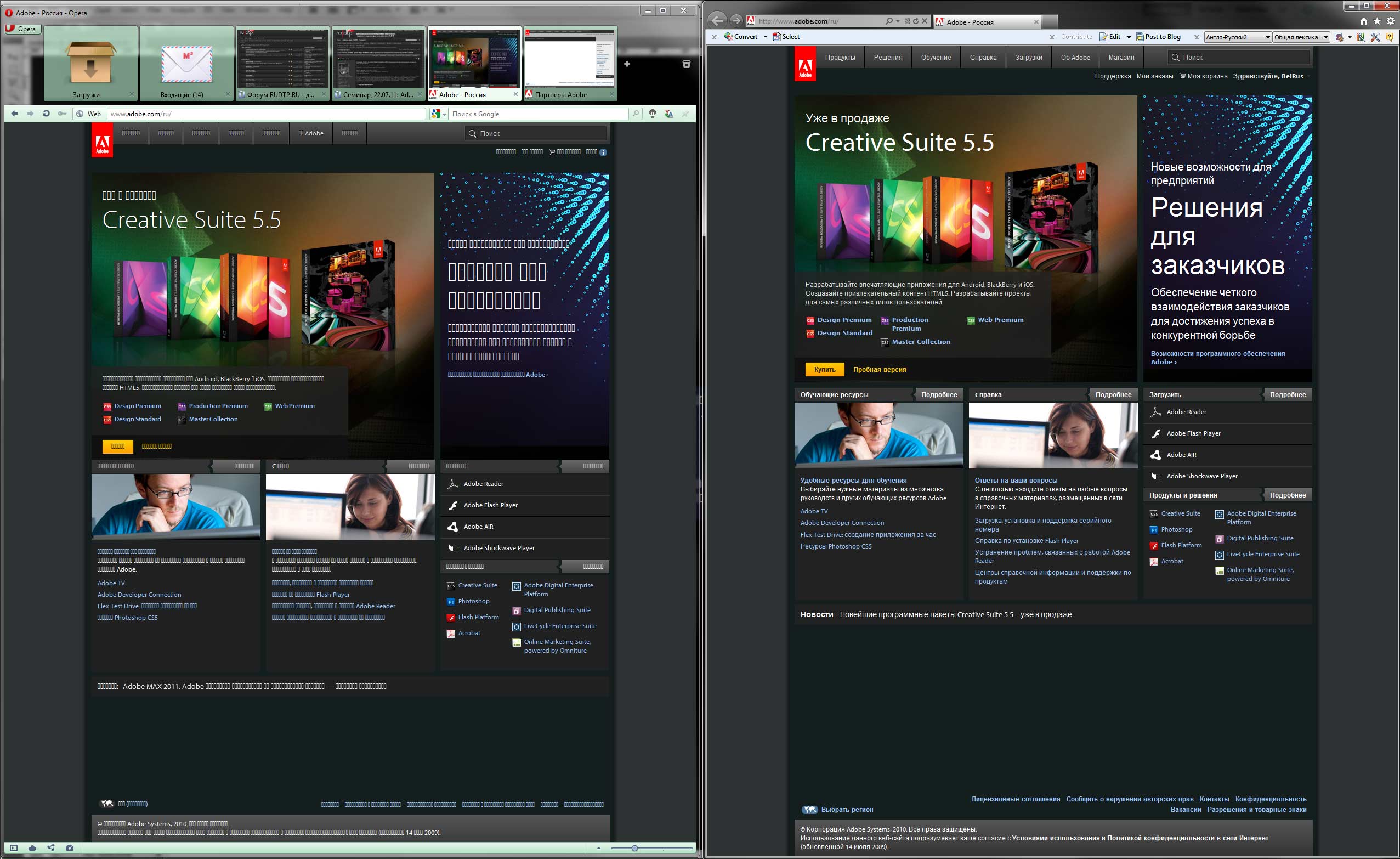This screenshot has width=1400, height=859.
Task: Open IE address bar search dropdown arrow
Action: point(898,21)
